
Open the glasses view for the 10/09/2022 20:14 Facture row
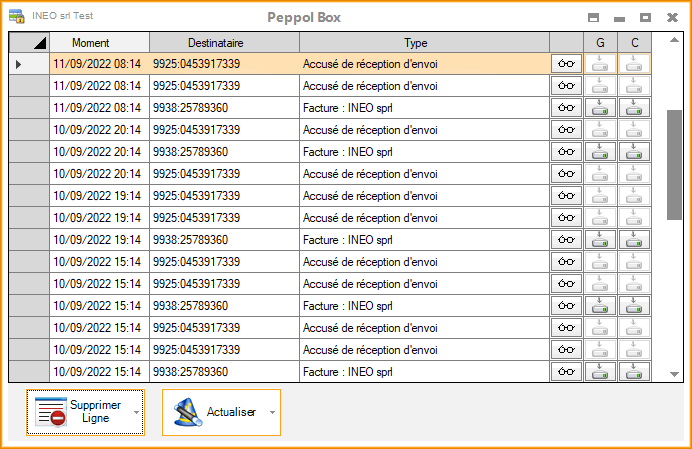[x=566, y=152]
